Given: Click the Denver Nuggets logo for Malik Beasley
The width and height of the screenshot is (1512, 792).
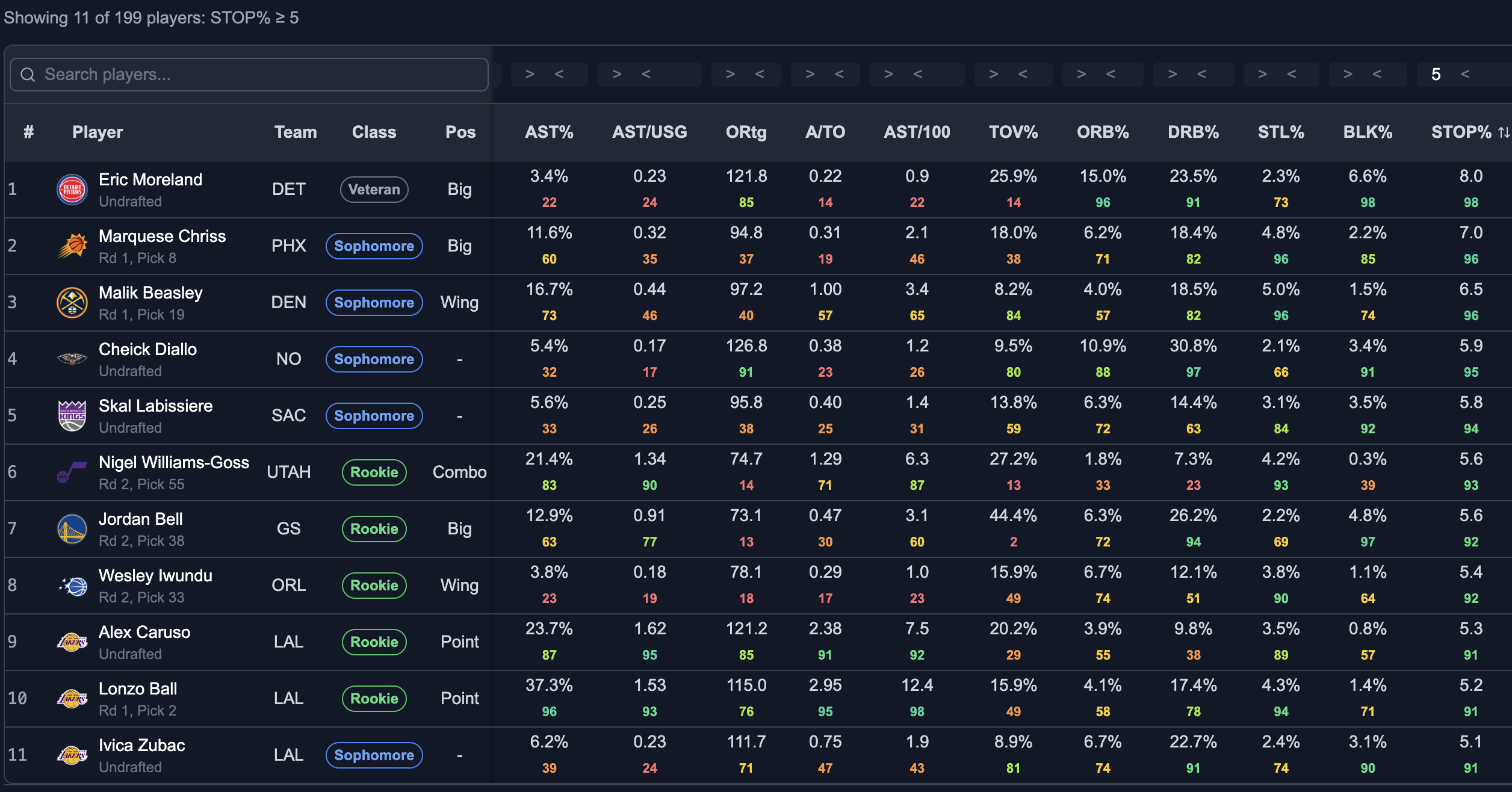Looking at the screenshot, I should pos(72,303).
